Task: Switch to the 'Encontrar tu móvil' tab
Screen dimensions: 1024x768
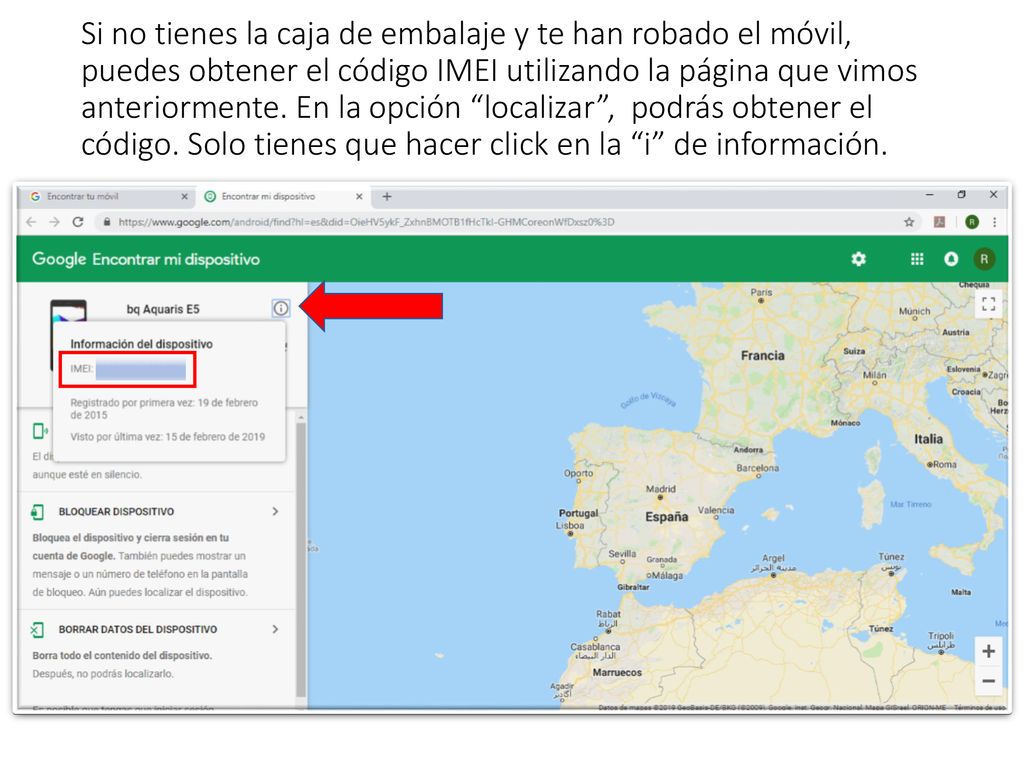Action: click(x=108, y=196)
